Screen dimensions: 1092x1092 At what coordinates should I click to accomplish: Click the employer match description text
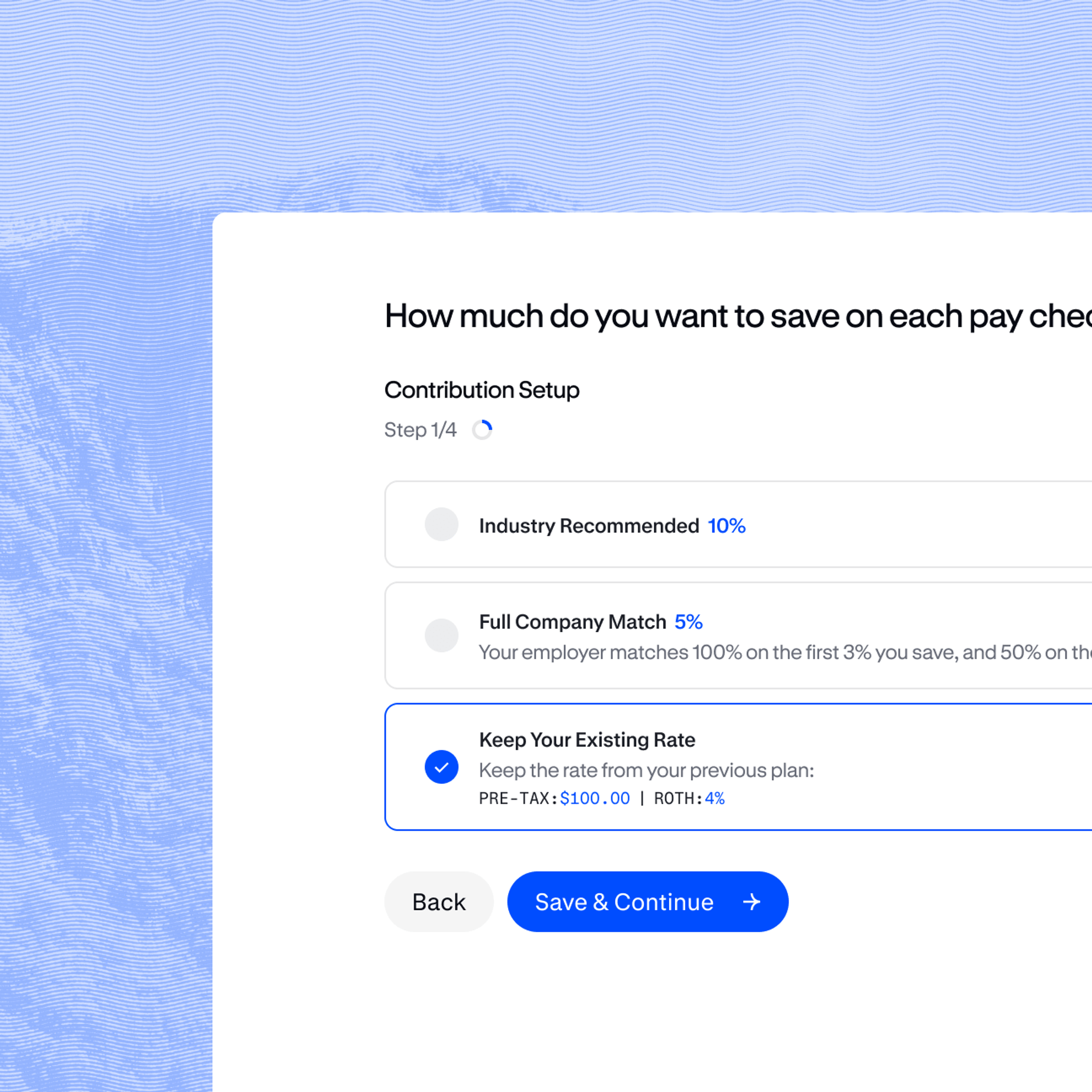(780, 652)
